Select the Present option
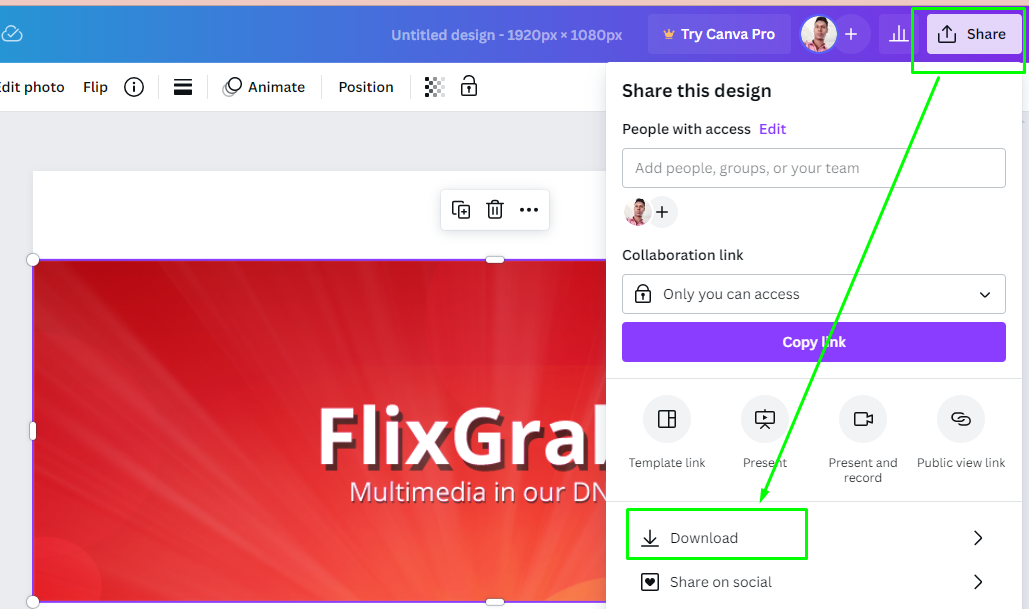1029x609 pixels. 765,433
